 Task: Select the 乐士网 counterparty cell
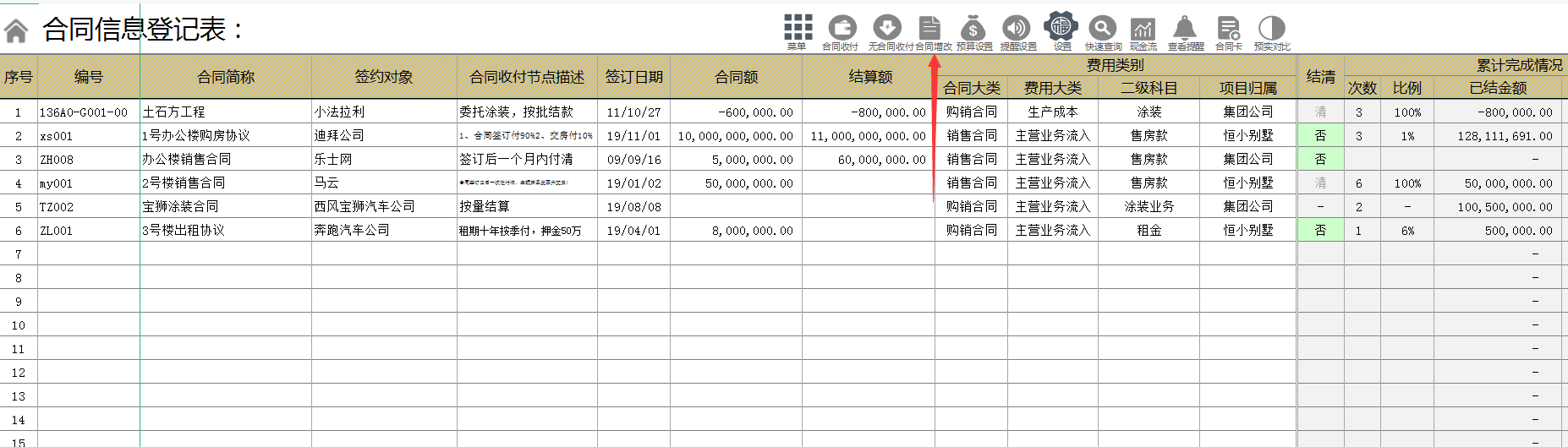(x=384, y=159)
